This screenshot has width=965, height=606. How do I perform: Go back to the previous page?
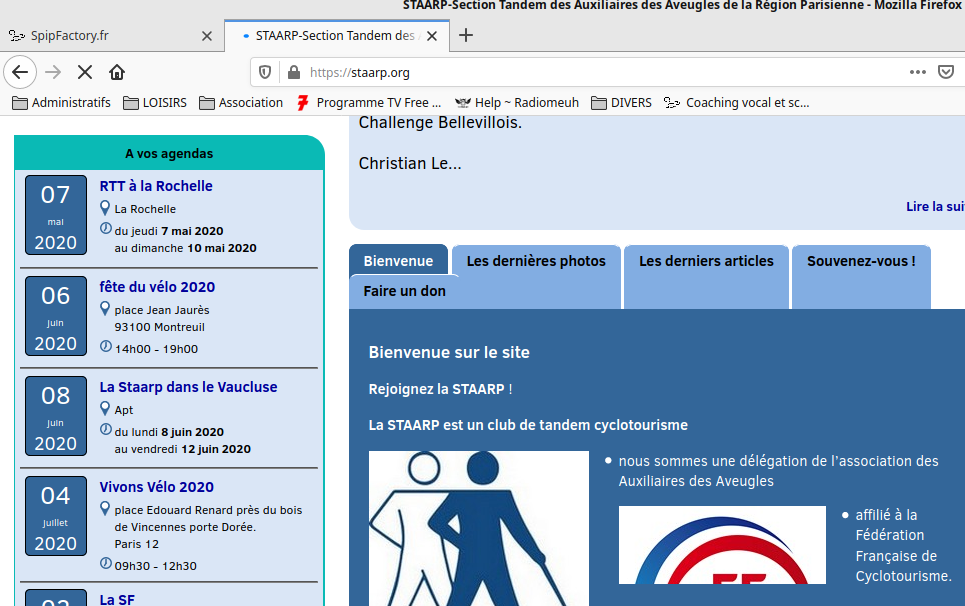(20, 73)
